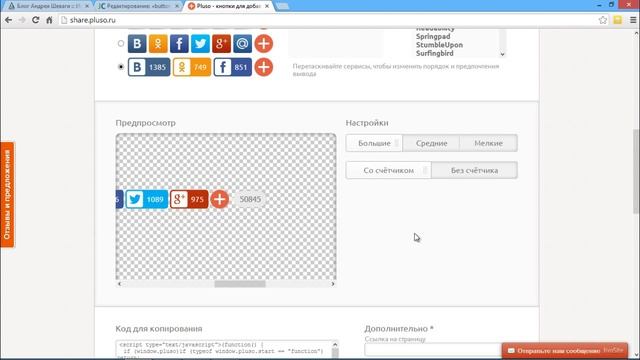This screenshot has height=360, width=640.
Task: Click the red plus icon in the preview
Action: (220, 199)
